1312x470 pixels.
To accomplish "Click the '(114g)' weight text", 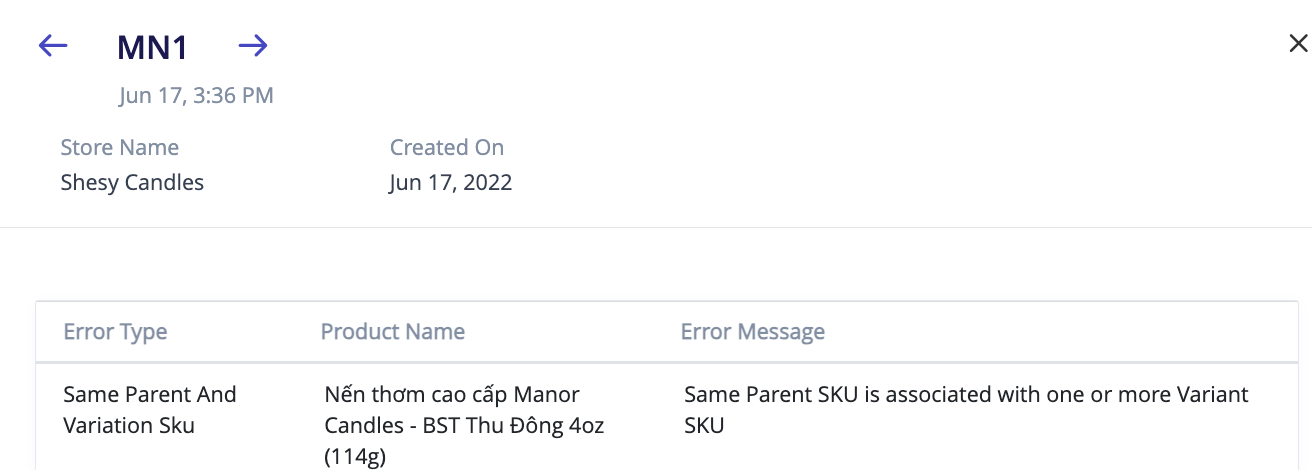I will [x=355, y=457].
